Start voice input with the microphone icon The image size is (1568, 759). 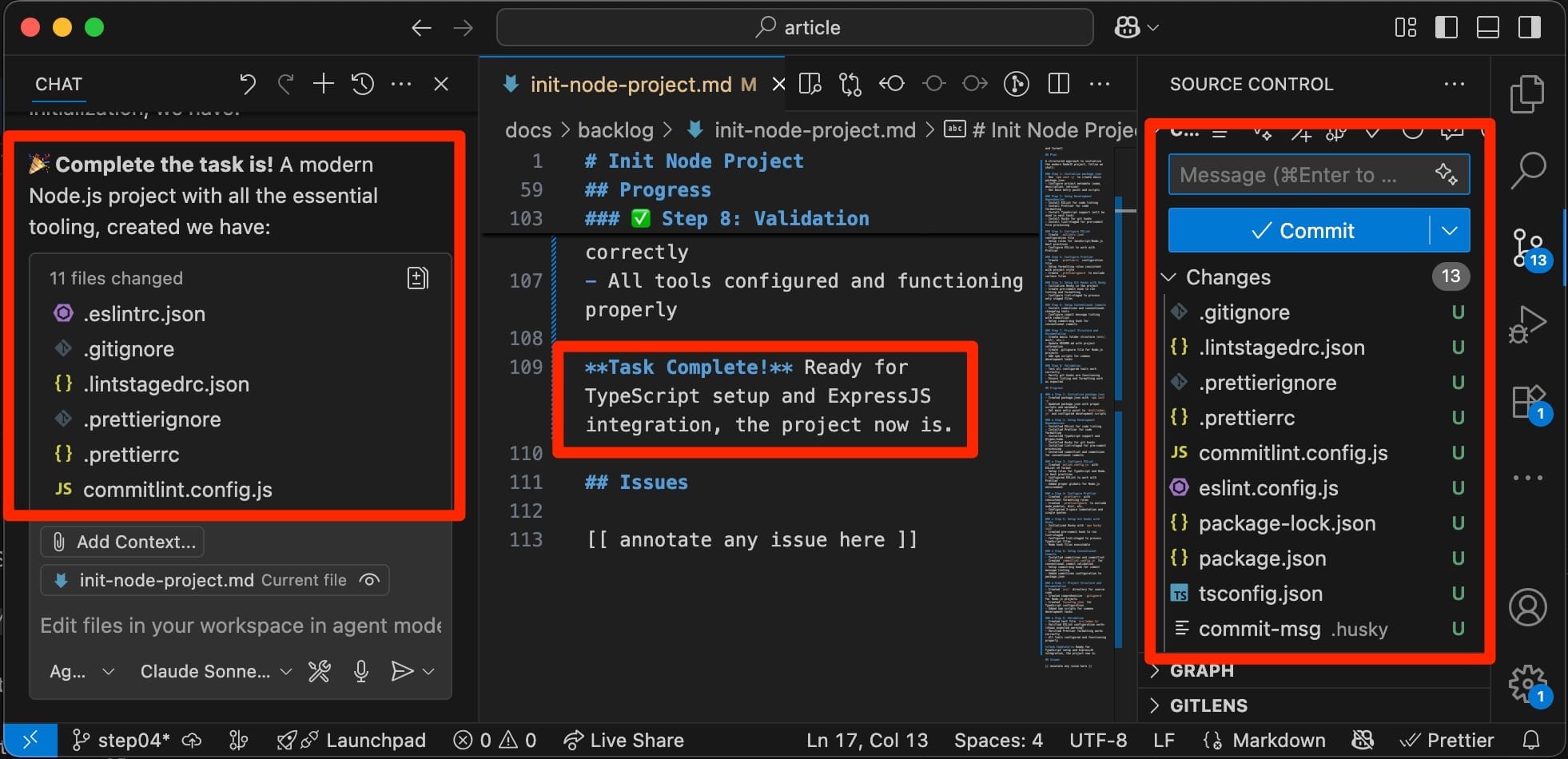(x=361, y=671)
